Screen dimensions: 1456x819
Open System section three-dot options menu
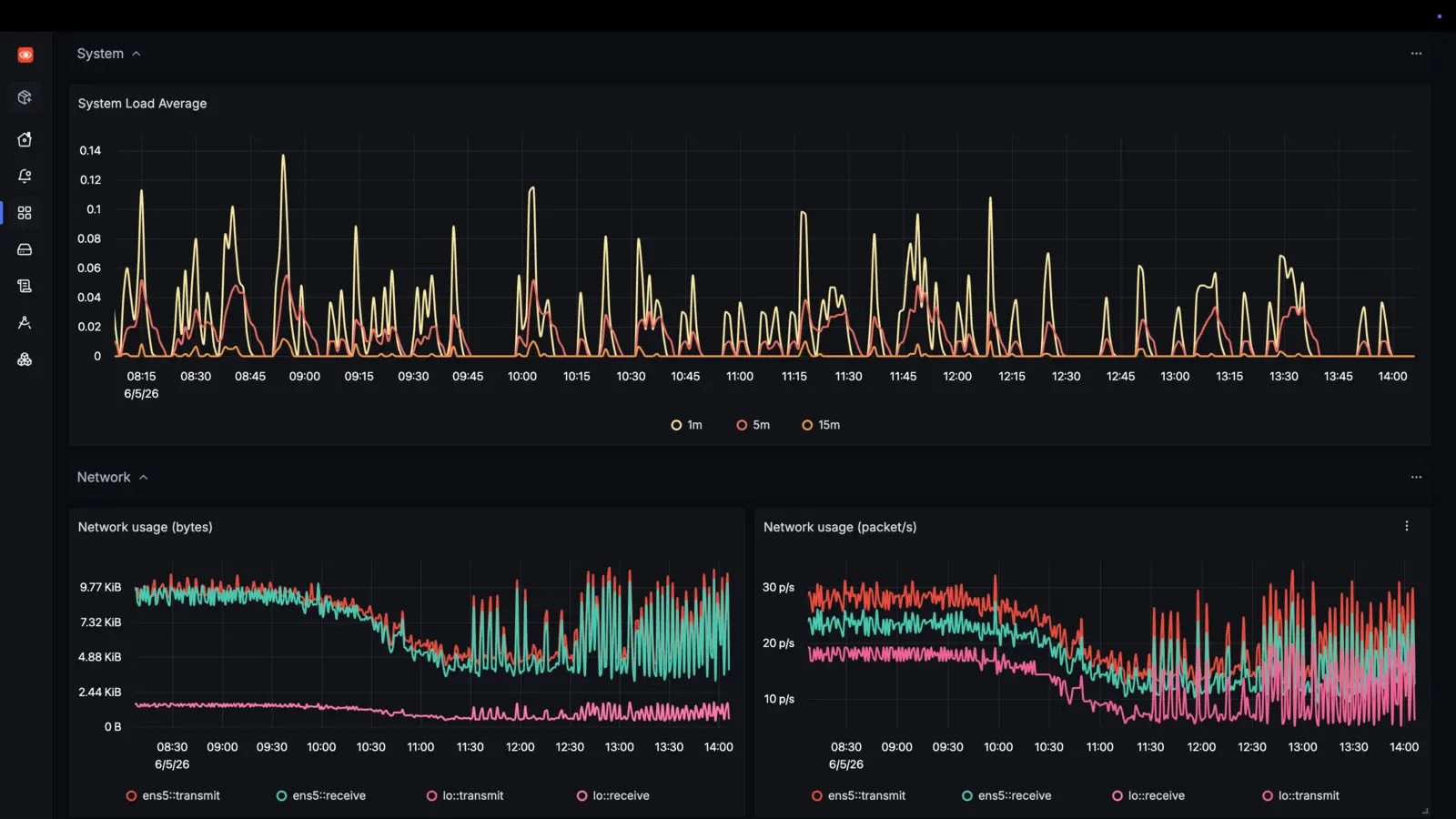[x=1416, y=54]
